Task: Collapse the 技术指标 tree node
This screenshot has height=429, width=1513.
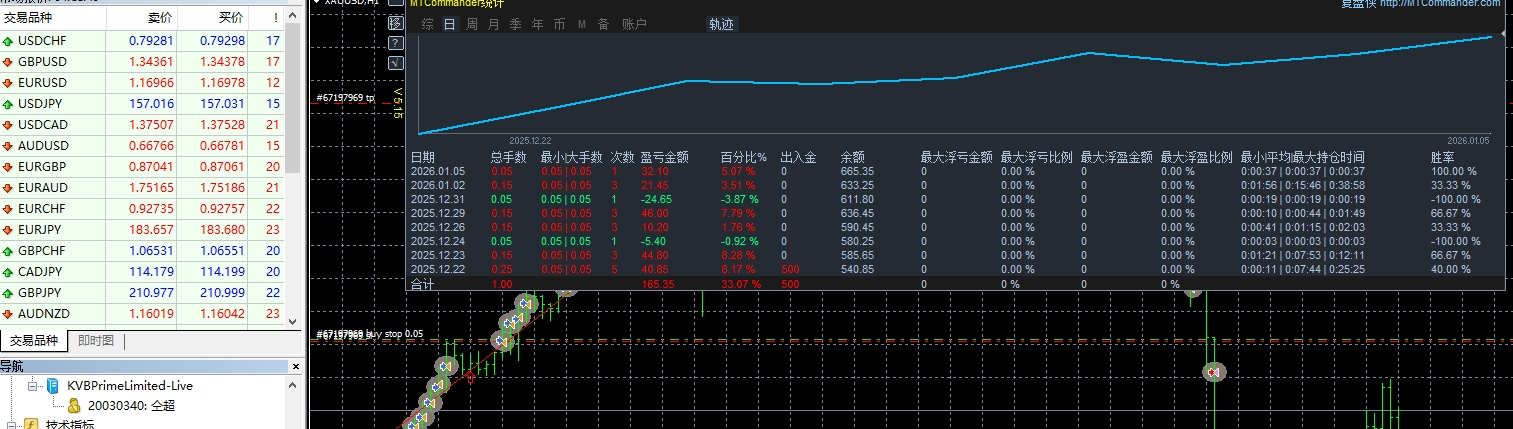Action: pyautogui.click(x=12, y=424)
